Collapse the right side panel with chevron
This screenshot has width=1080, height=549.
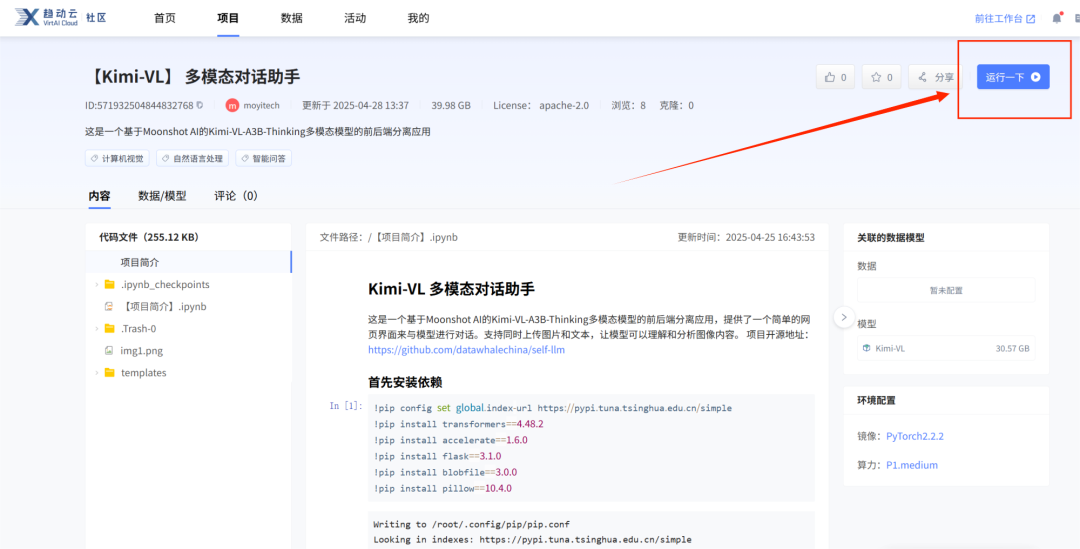pos(844,318)
